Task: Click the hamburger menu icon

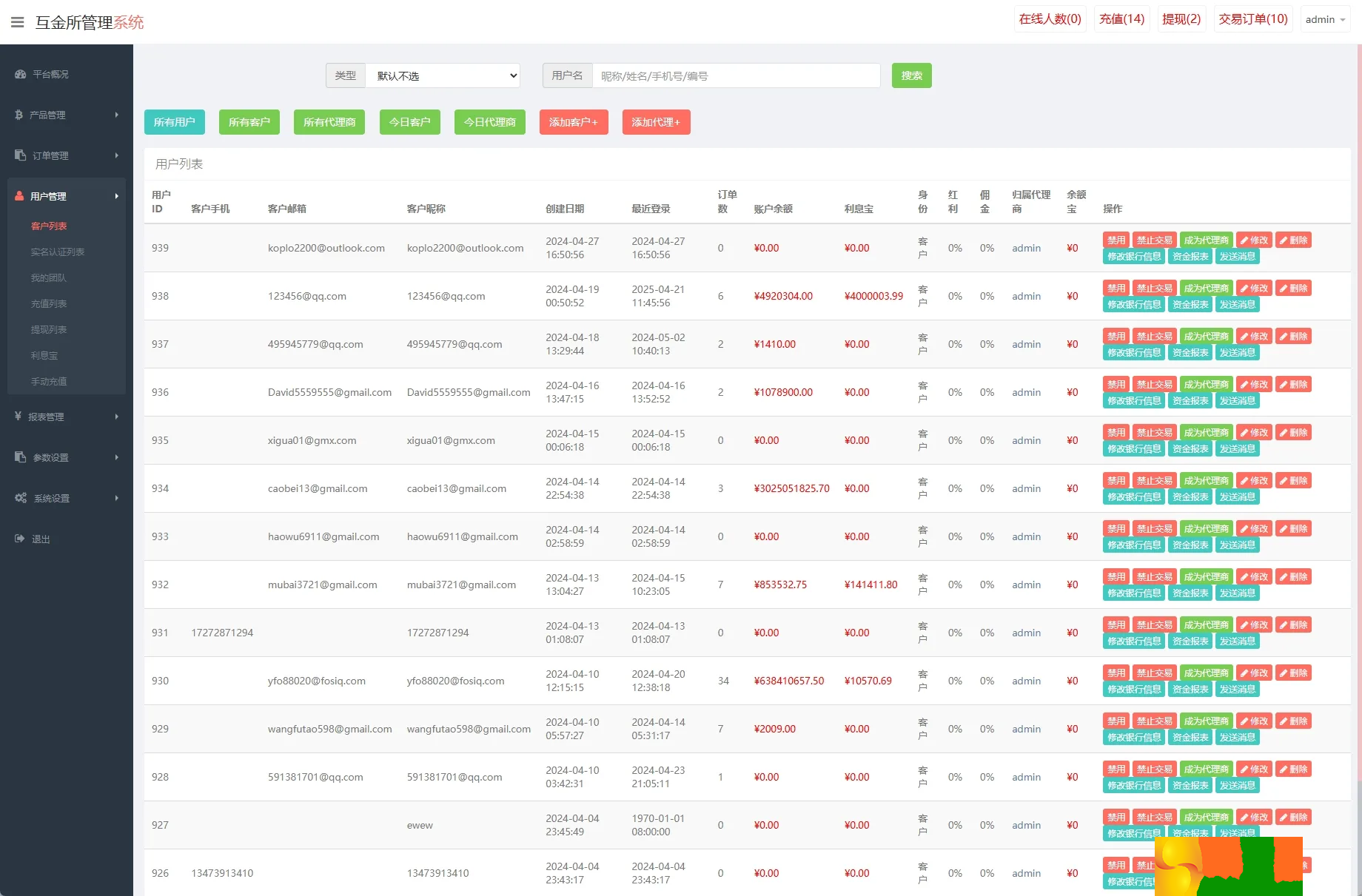Action: coord(18,22)
